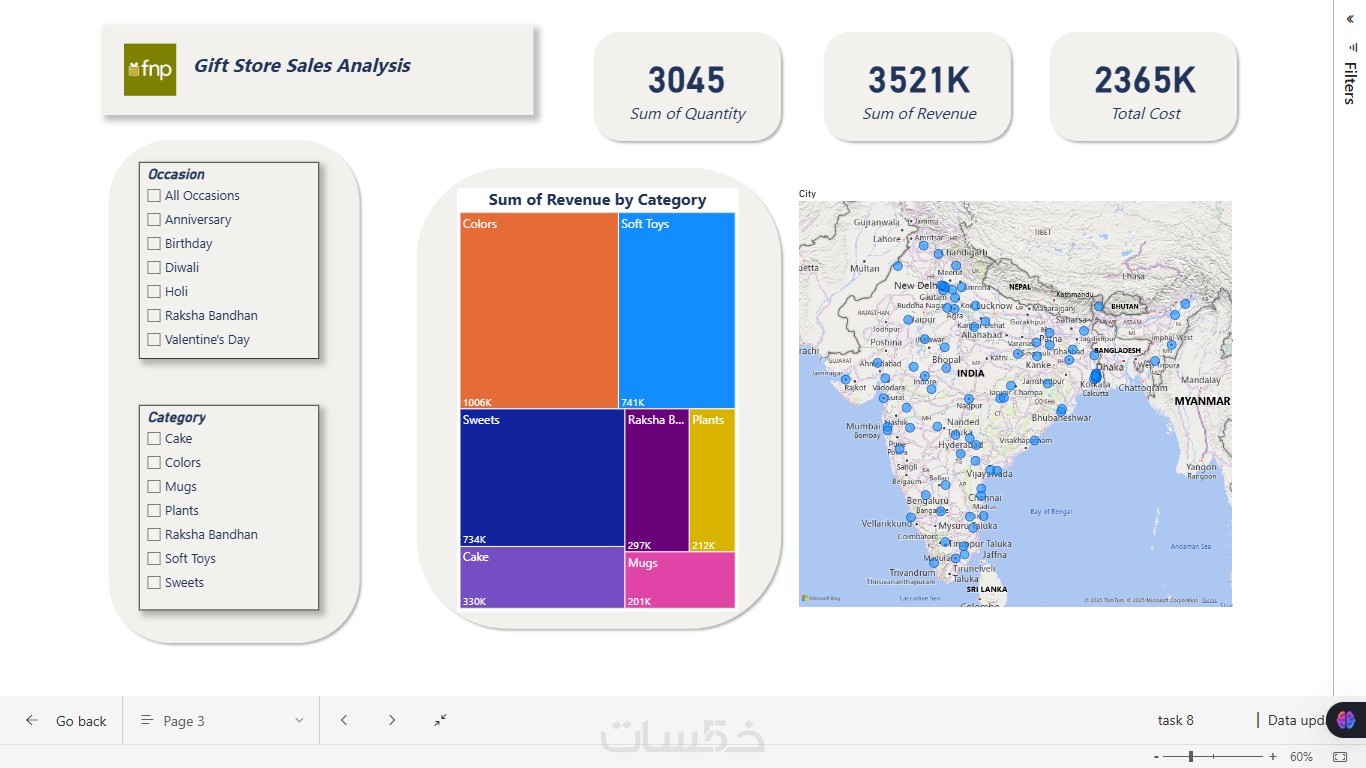
Task: Go to previous page with left chevron
Action: point(344,720)
